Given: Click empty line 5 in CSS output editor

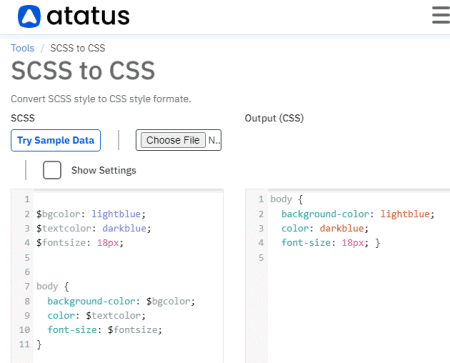Looking at the screenshot, I should point(358,257).
